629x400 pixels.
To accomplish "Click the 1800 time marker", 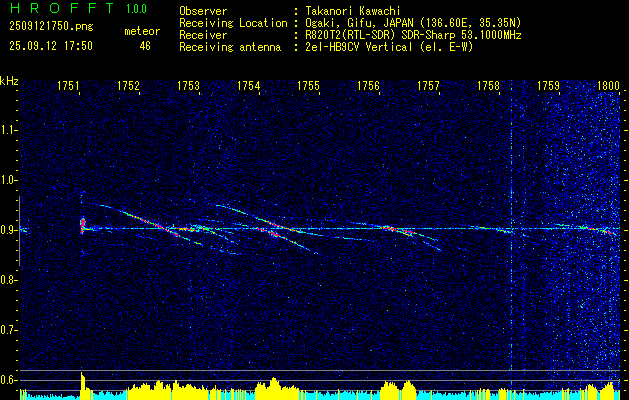I will [609, 85].
